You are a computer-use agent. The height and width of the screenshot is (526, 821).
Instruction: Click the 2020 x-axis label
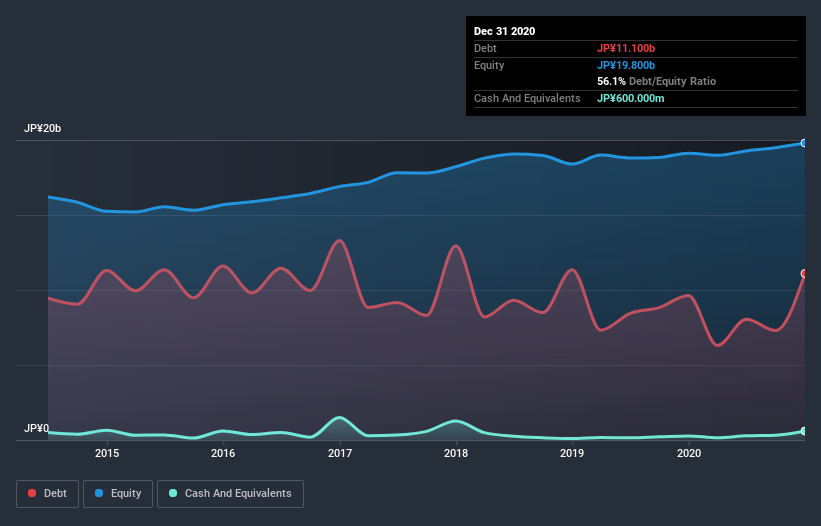689,453
